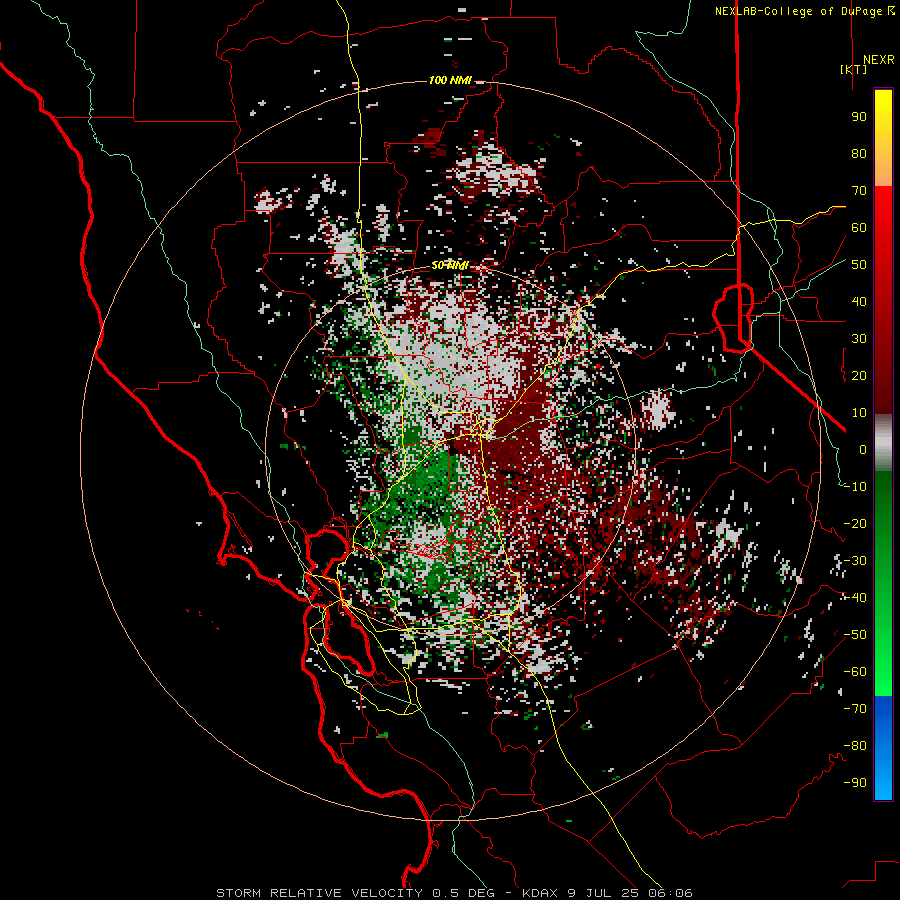Click the positive 20 scale label
The height and width of the screenshot is (900, 900).
859,375
